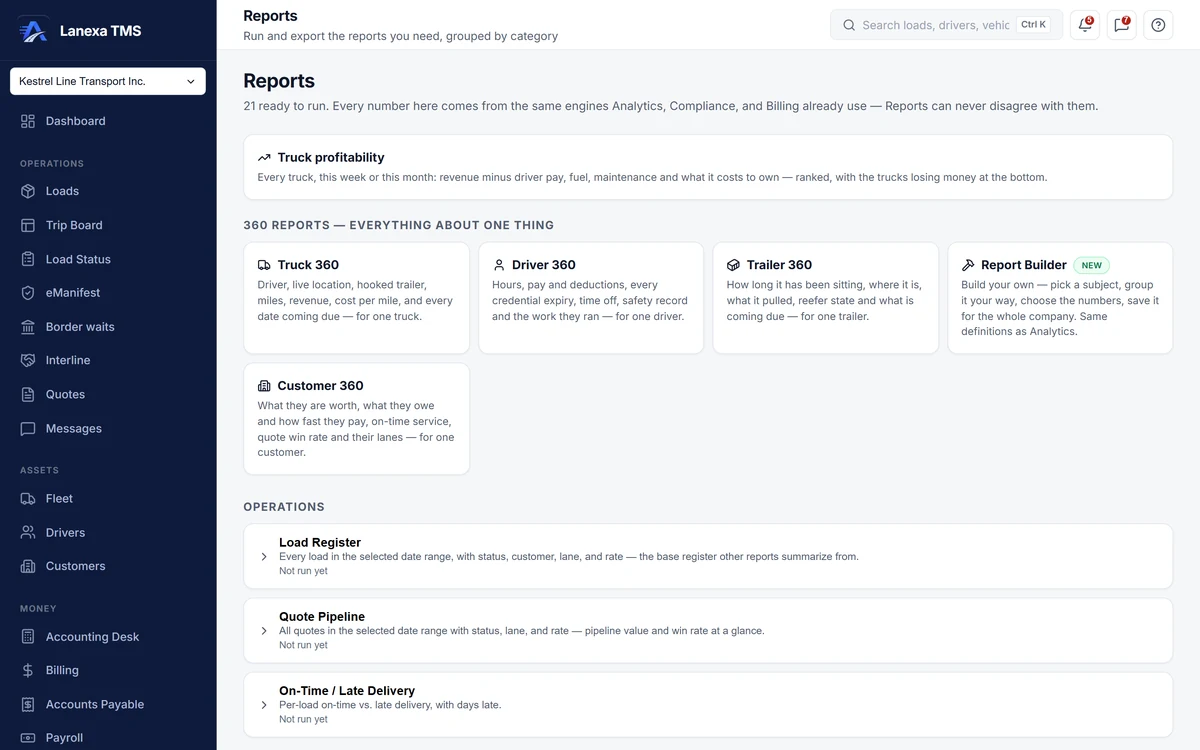Viewport: 1200px width, 750px height.
Task: Click the On-Time / Late Delivery title
Action: pyautogui.click(x=347, y=690)
